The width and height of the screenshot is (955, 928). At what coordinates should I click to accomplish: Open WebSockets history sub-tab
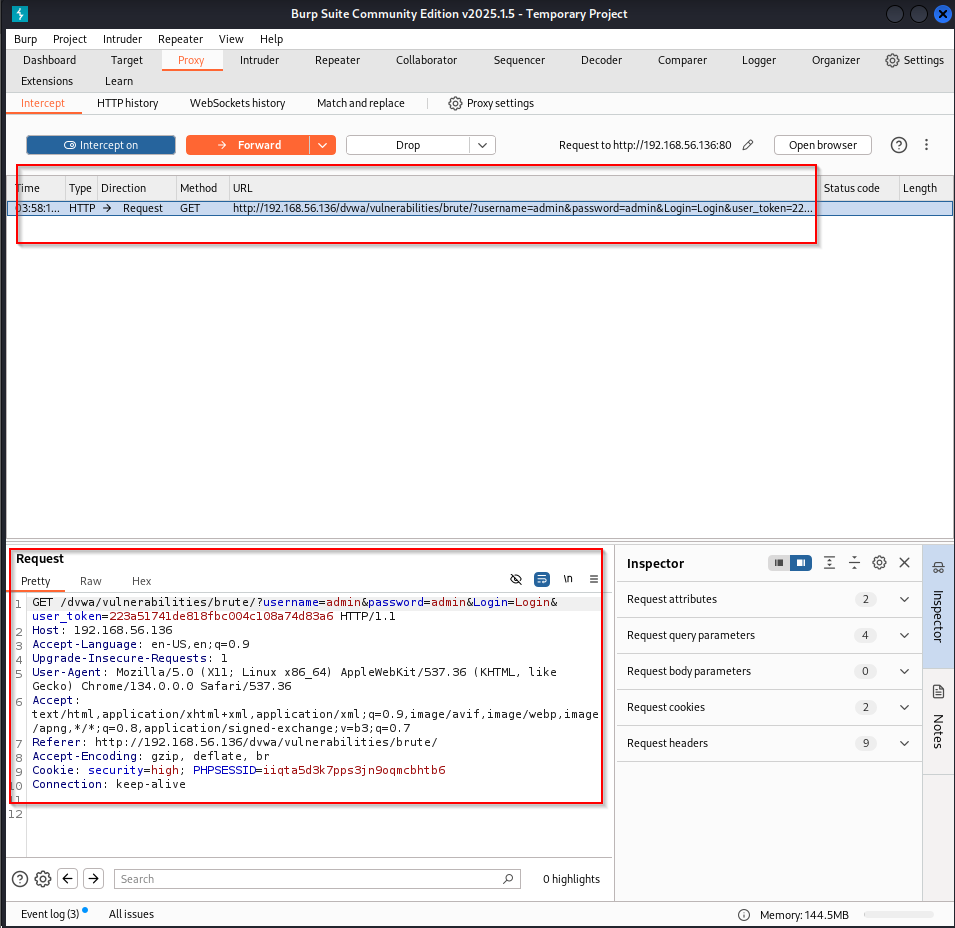238,104
